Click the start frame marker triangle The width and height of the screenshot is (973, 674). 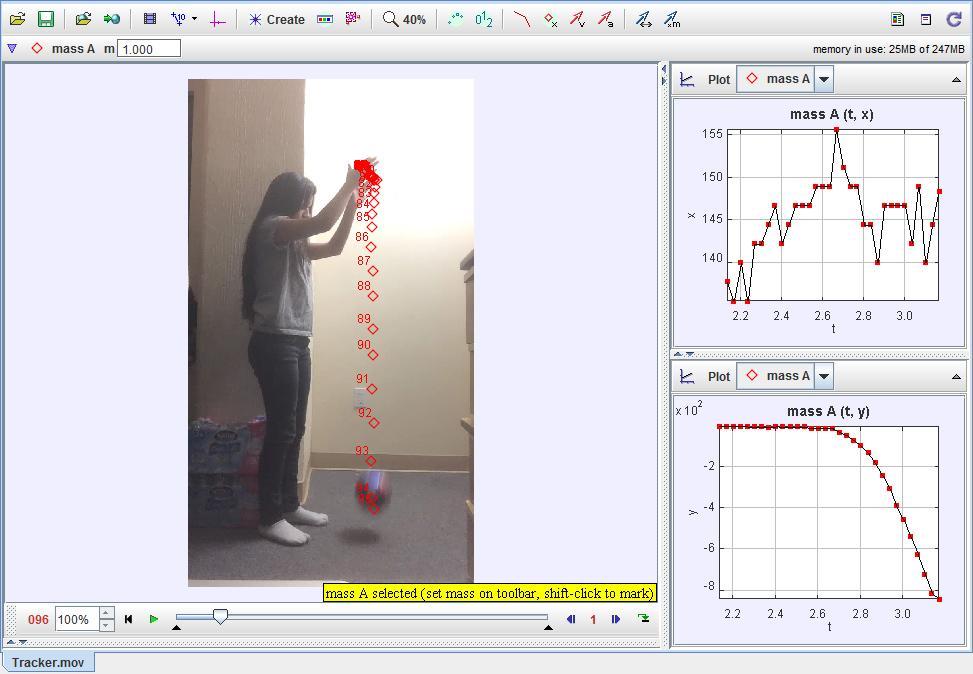[176, 628]
